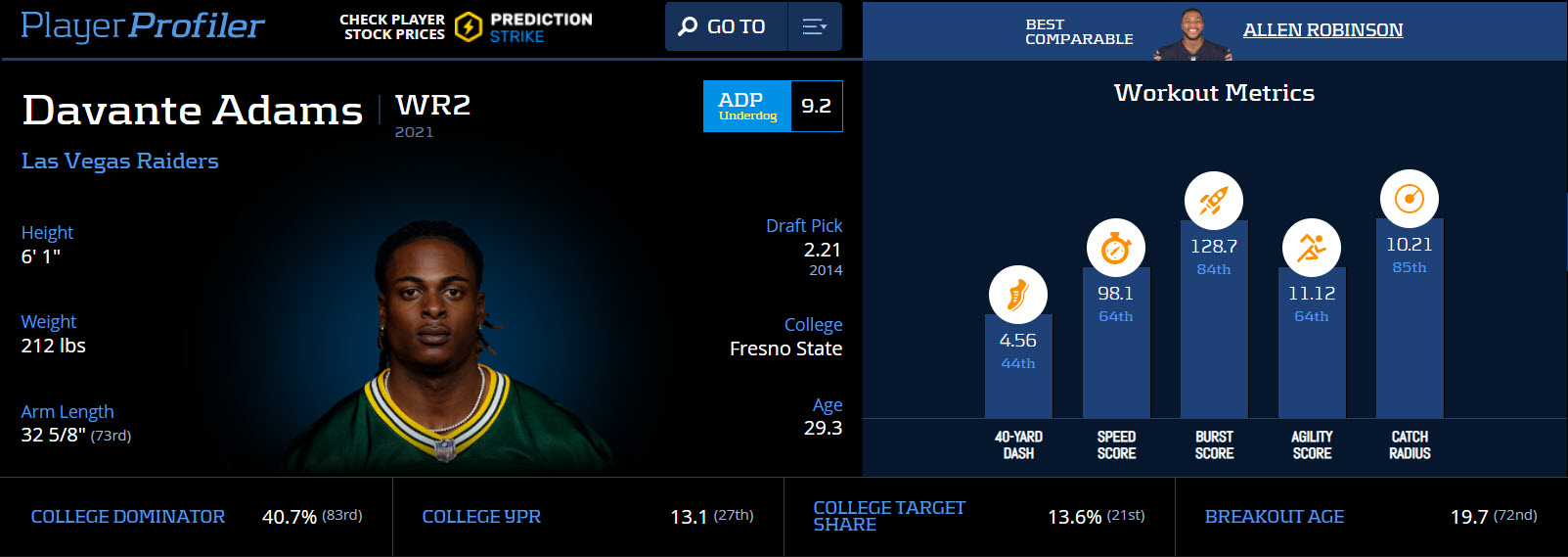Click the College Dominator metric label

tap(128, 517)
